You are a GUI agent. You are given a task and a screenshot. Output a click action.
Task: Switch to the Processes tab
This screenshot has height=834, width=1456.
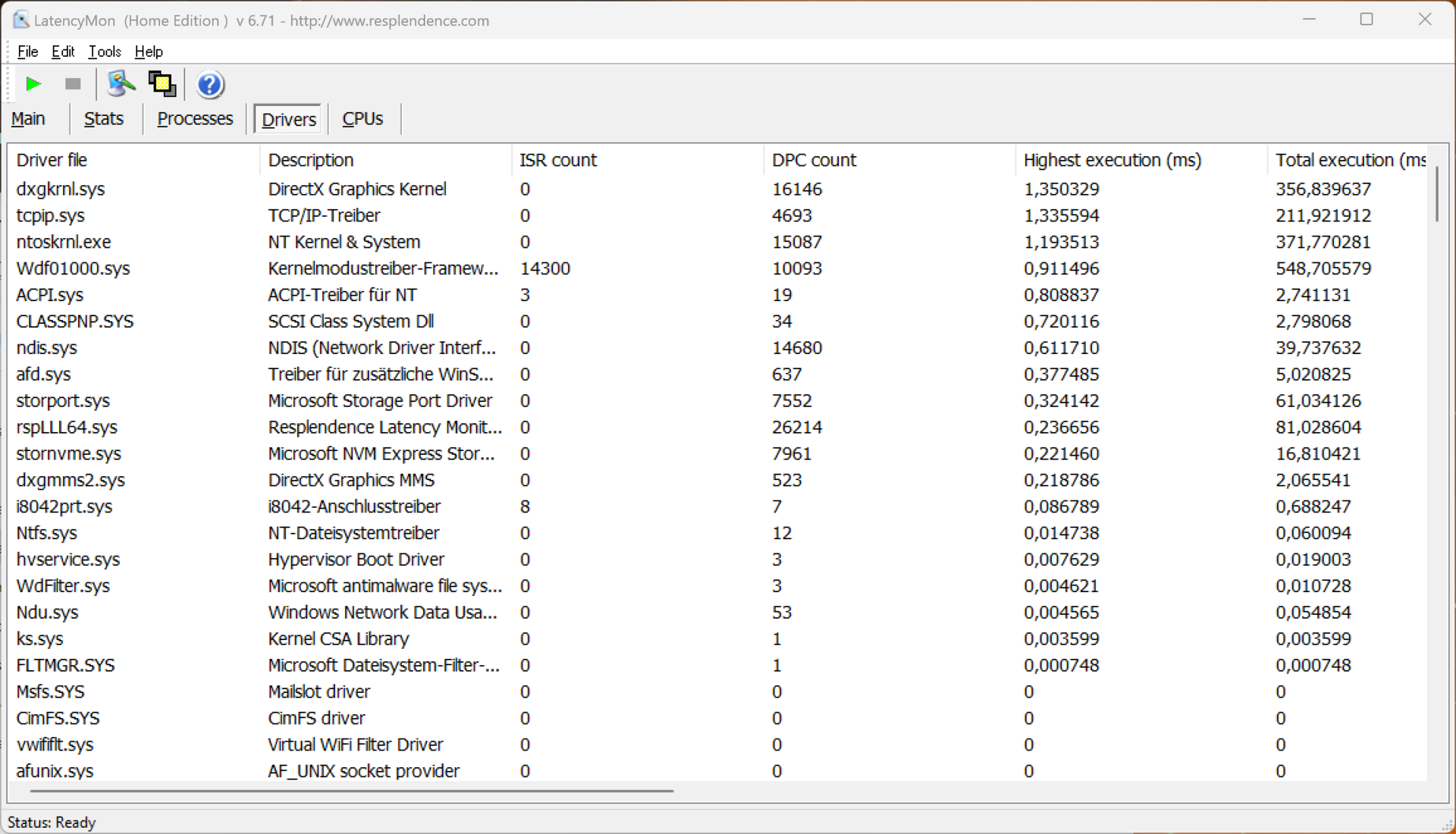(195, 119)
